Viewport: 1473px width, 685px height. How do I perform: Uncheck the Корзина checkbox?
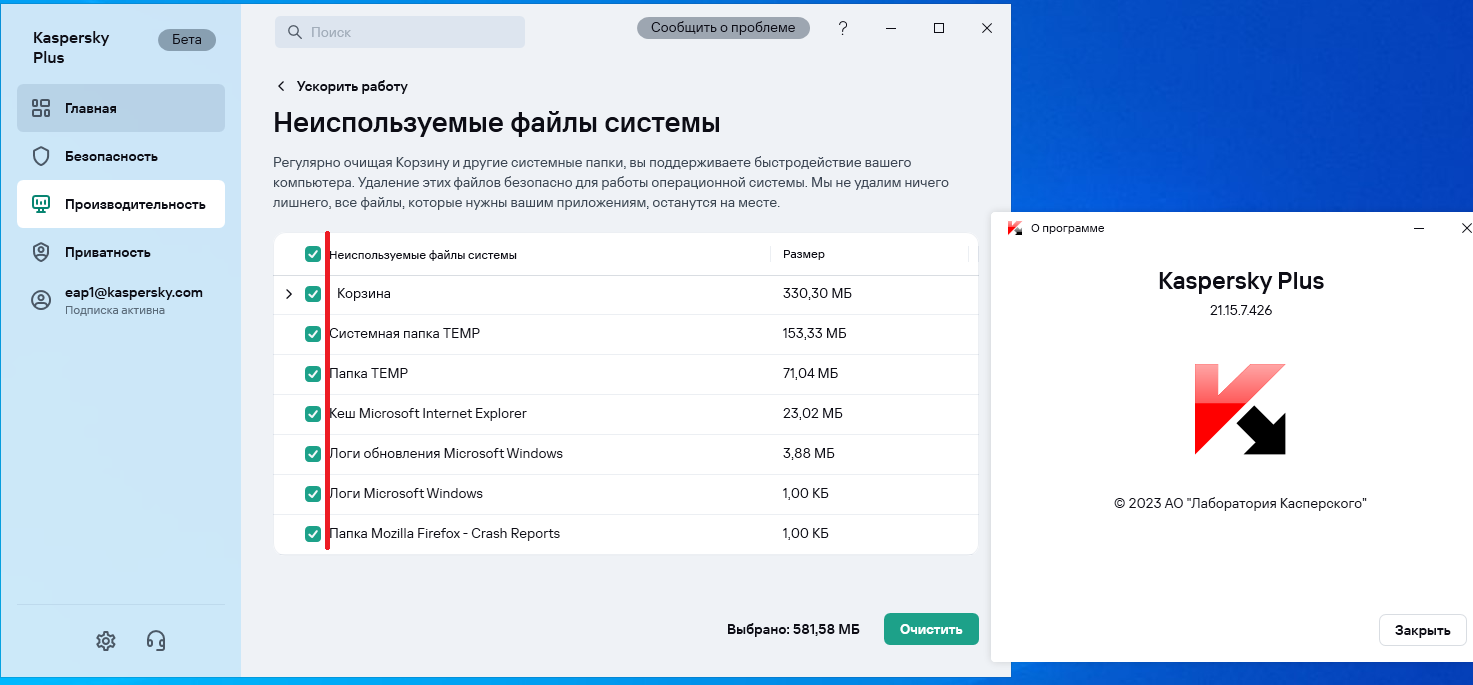tap(313, 294)
